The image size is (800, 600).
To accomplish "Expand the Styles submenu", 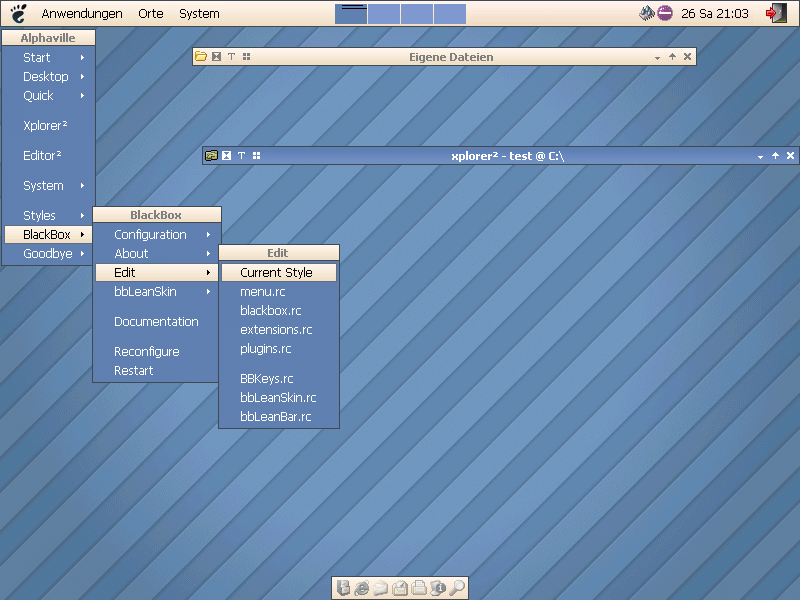I will click(x=49, y=215).
